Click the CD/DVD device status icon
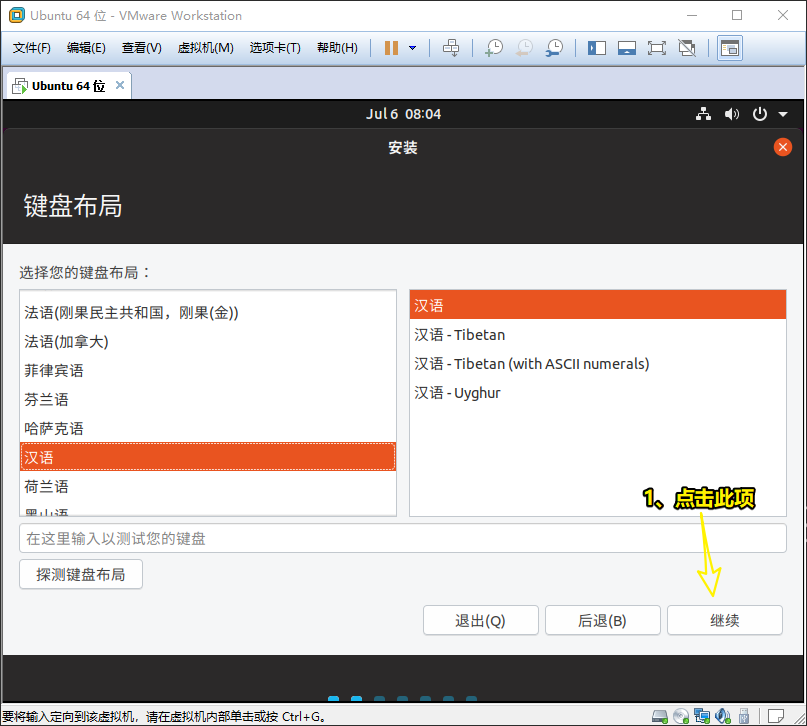The width and height of the screenshot is (807, 726). tap(681, 715)
